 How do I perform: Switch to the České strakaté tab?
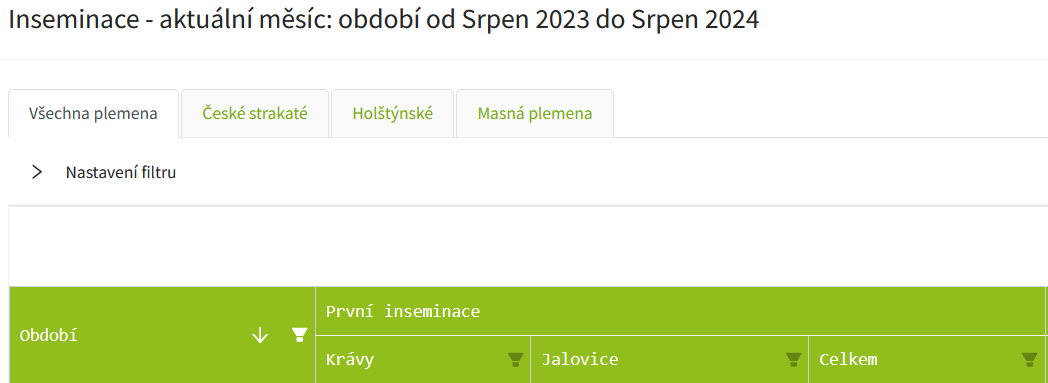pyautogui.click(x=255, y=114)
